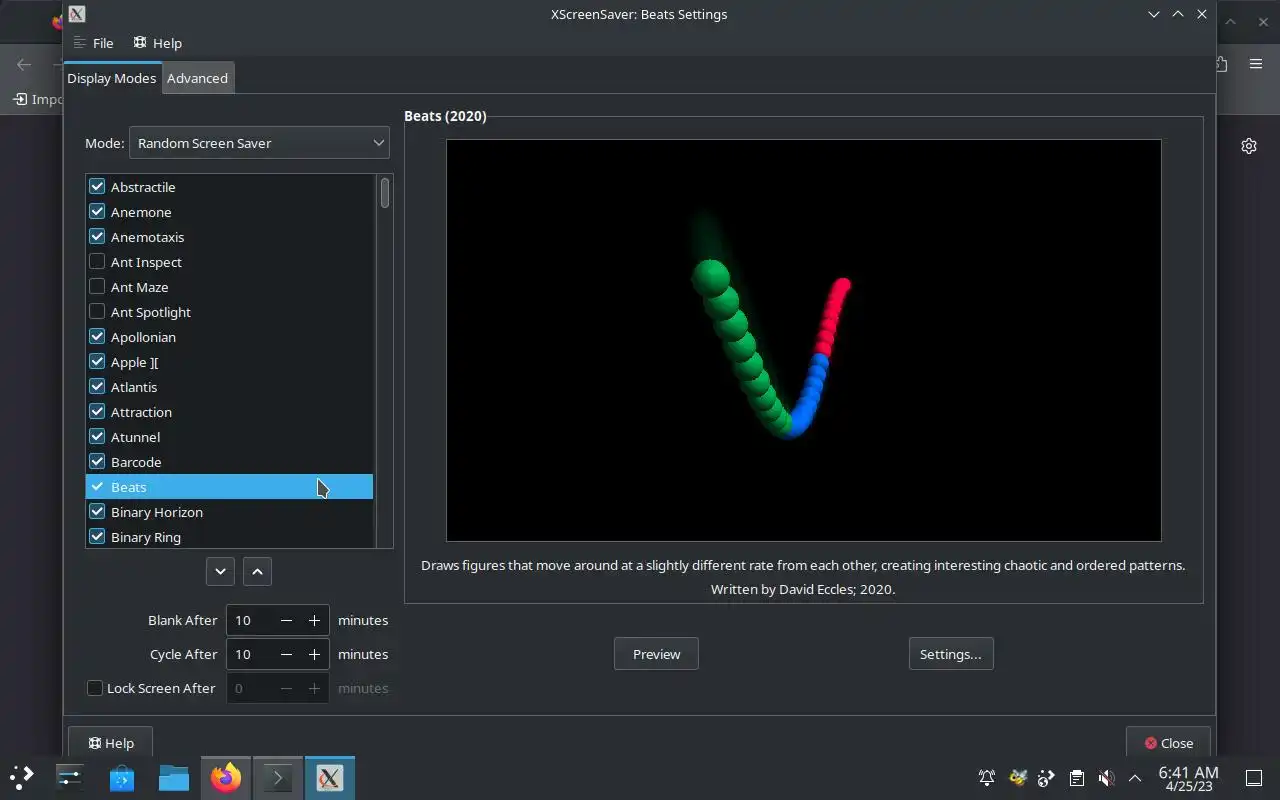This screenshot has height=800, width=1280.
Task: Increase Blank After minutes with plus
Action: click(314, 620)
